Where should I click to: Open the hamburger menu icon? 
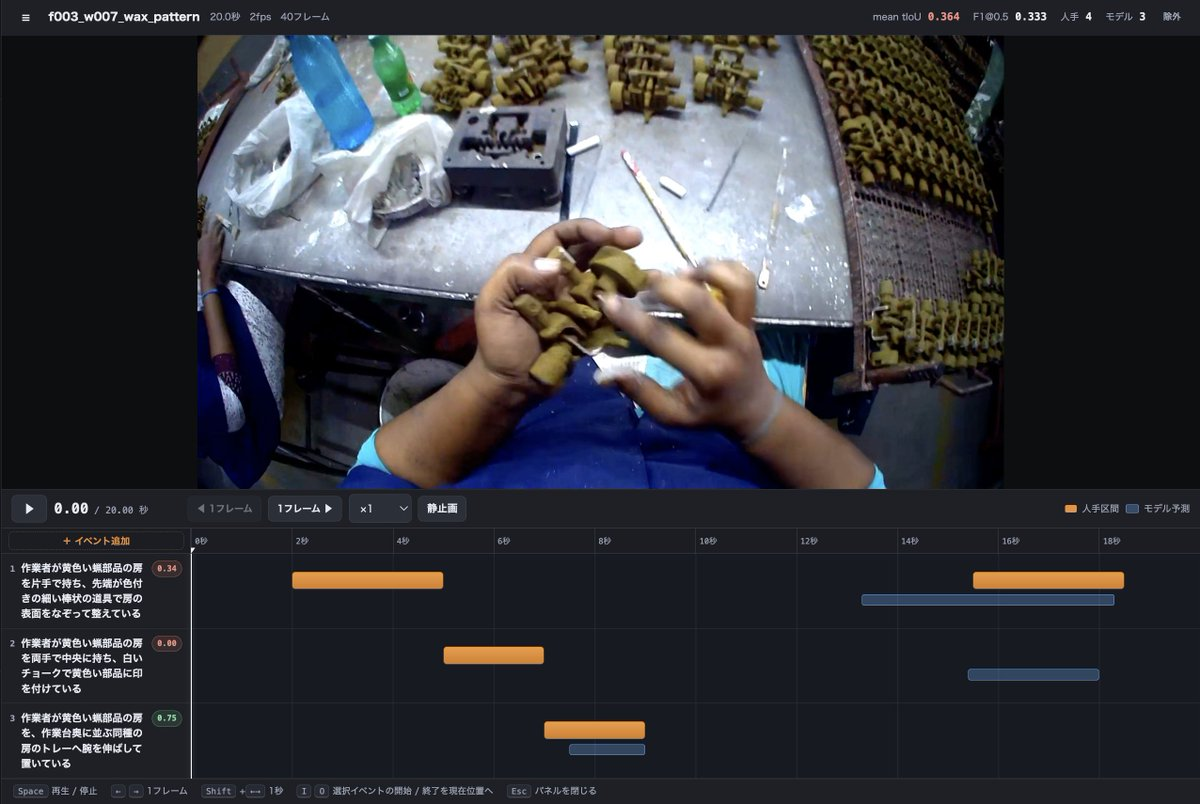(25, 17)
